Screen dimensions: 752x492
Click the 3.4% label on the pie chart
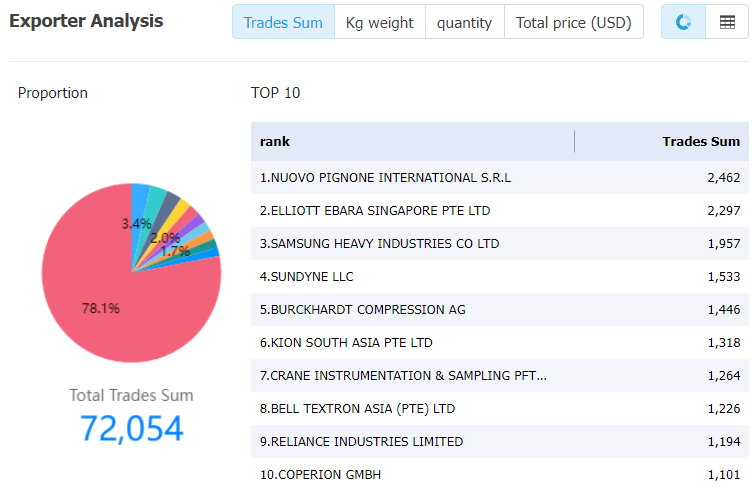[x=136, y=224]
